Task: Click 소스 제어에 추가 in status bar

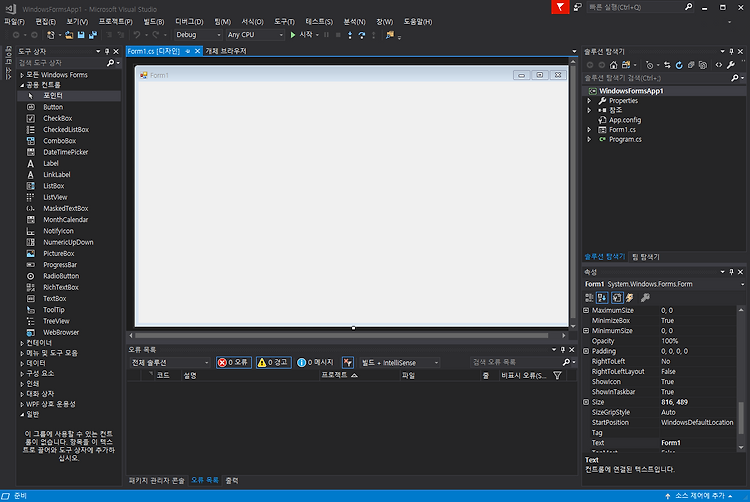Action: pos(700,496)
